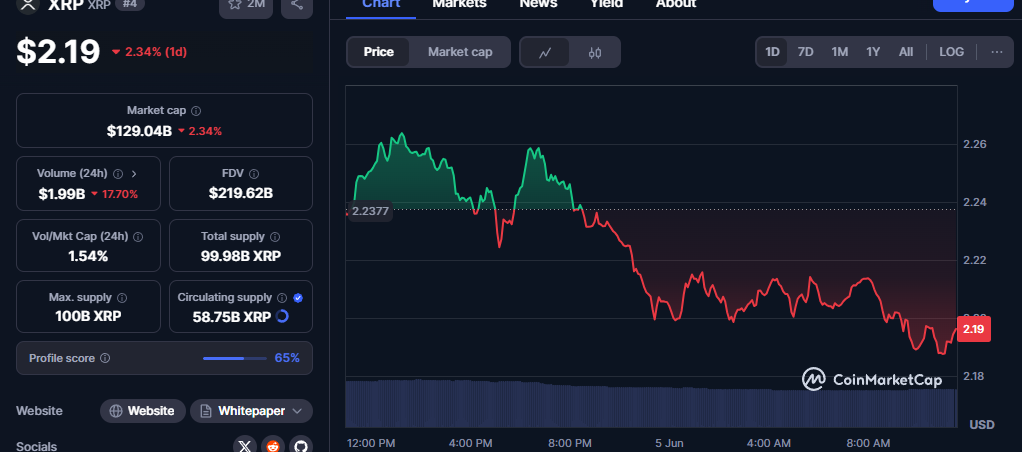This screenshot has height=452, width=1022.
Task: Share XRP page via share icon
Action: 297,7
